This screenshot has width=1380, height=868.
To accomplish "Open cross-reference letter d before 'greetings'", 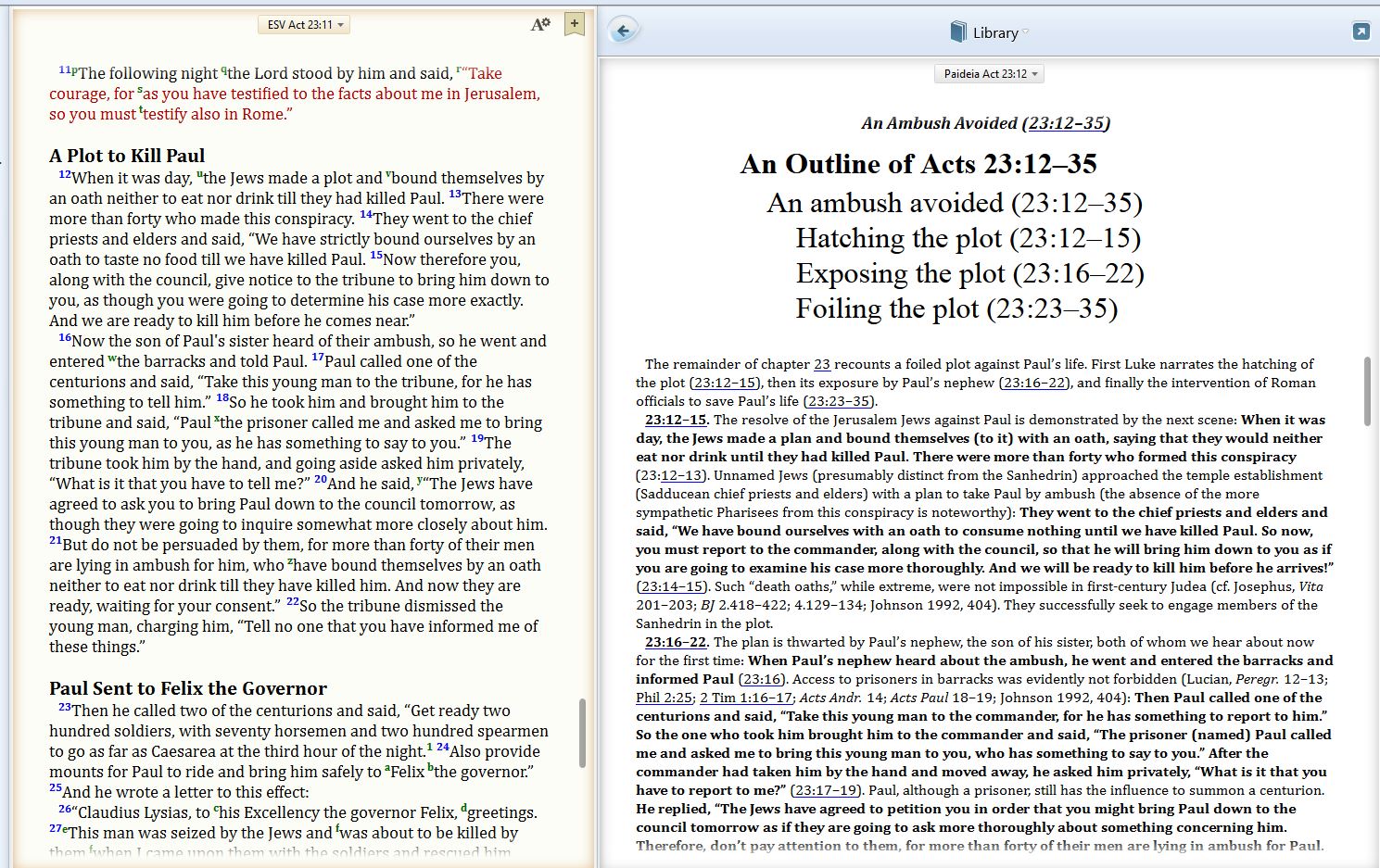I will pos(464,809).
